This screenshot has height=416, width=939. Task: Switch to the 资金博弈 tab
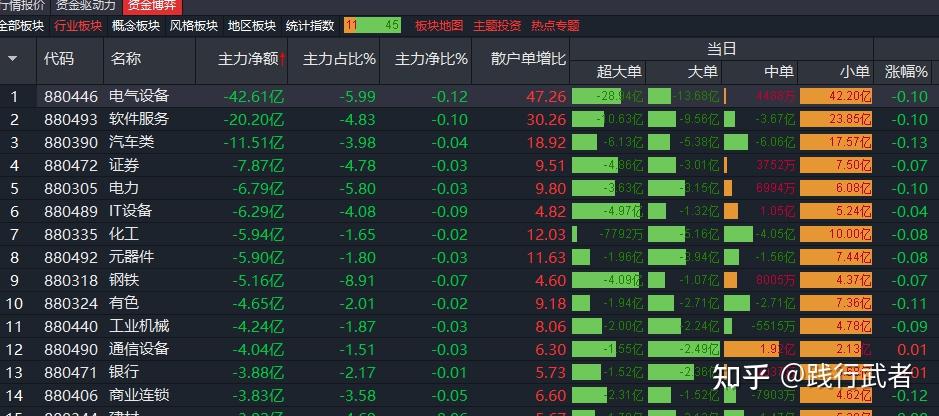(x=151, y=6)
